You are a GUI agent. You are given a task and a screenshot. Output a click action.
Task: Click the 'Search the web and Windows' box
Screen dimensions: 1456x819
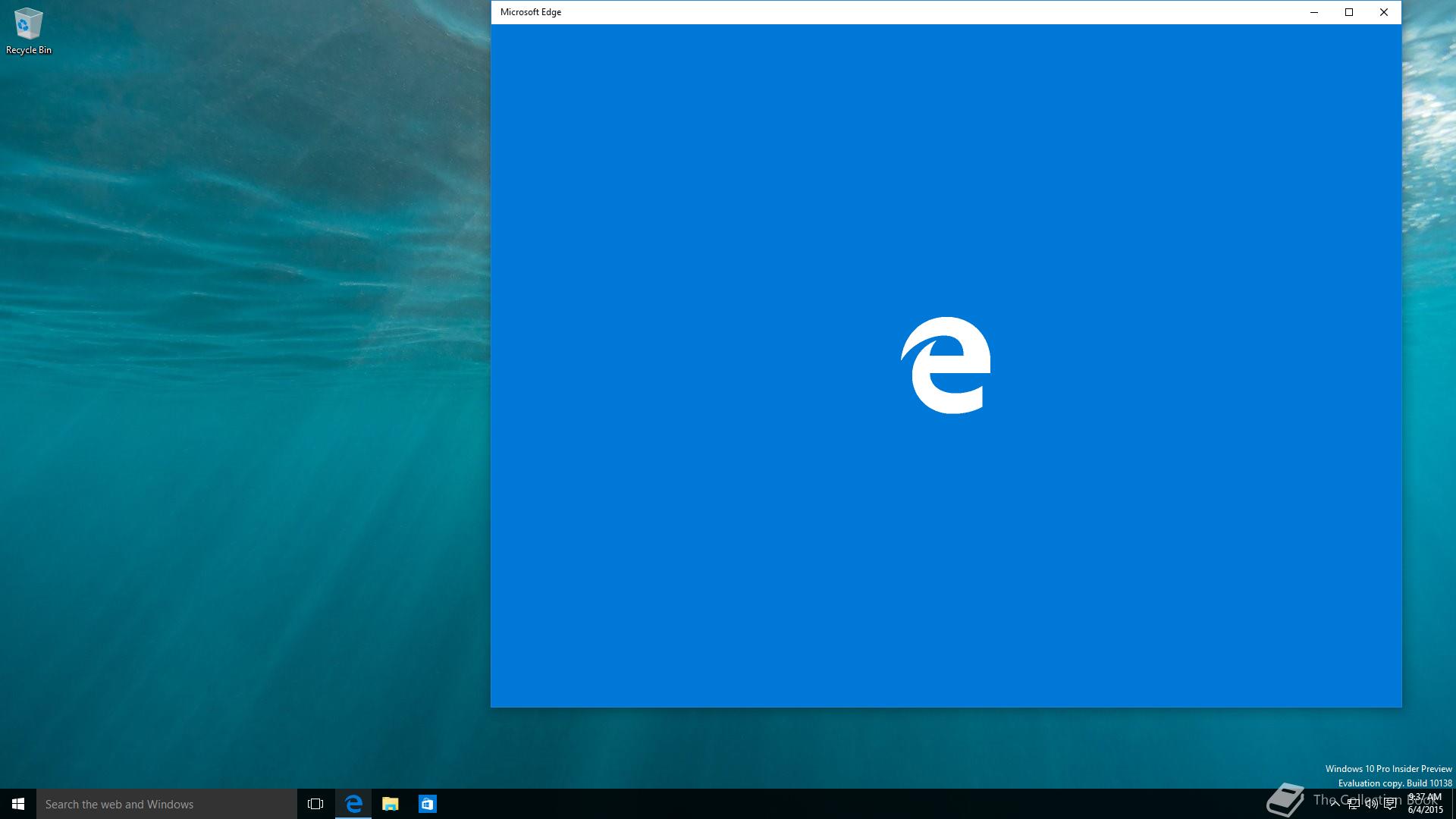point(167,804)
